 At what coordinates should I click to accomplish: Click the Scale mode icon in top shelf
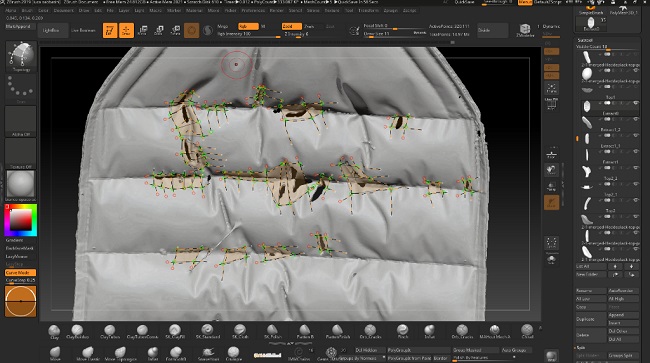pyautogui.click(x=159, y=30)
